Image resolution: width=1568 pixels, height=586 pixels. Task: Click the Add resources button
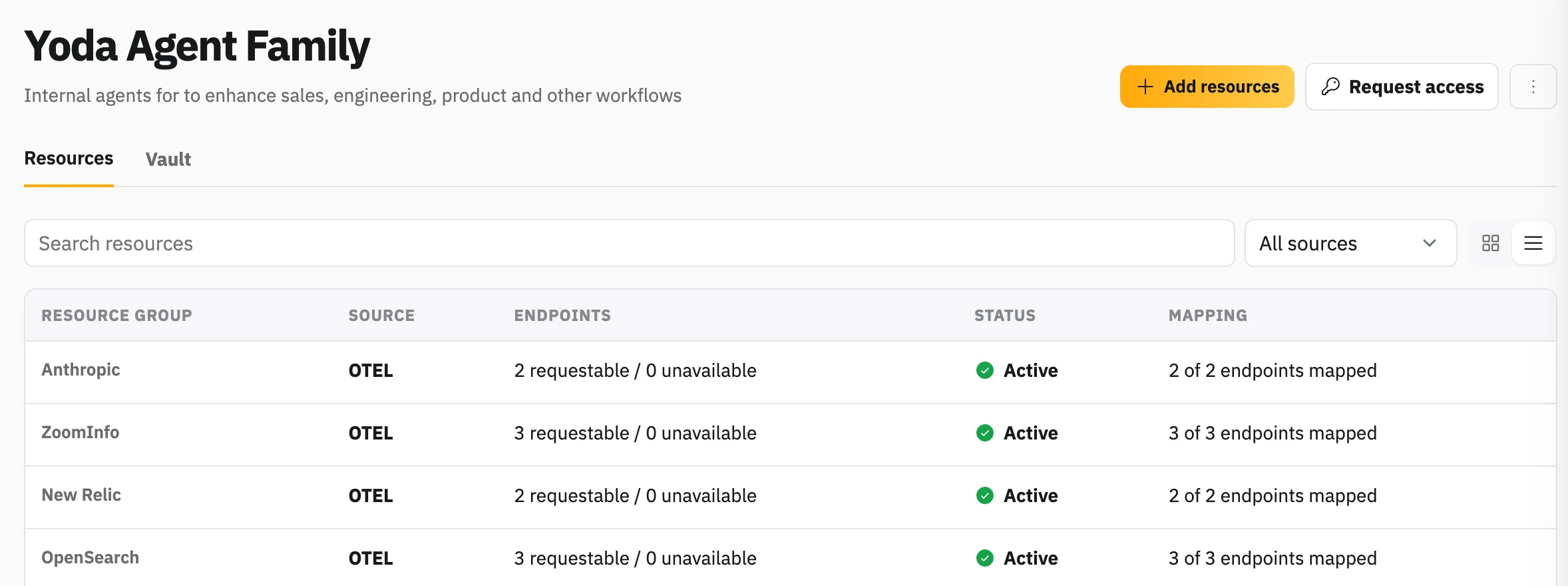(1207, 87)
